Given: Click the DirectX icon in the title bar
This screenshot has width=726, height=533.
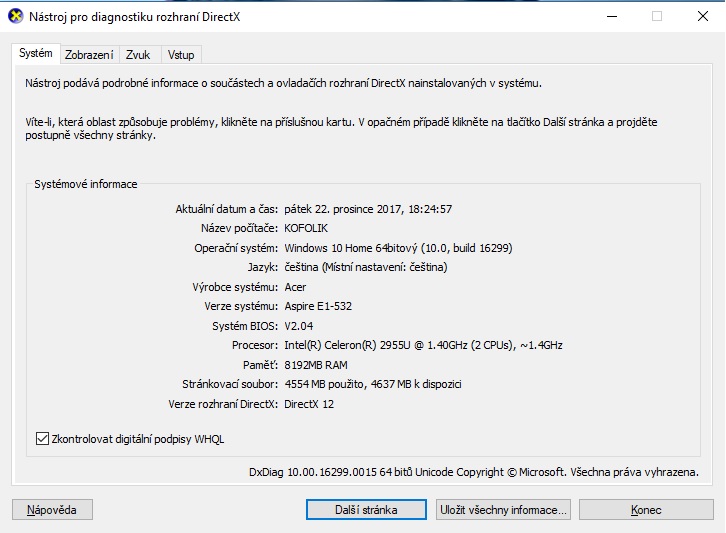Looking at the screenshot, I should click(15, 16).
